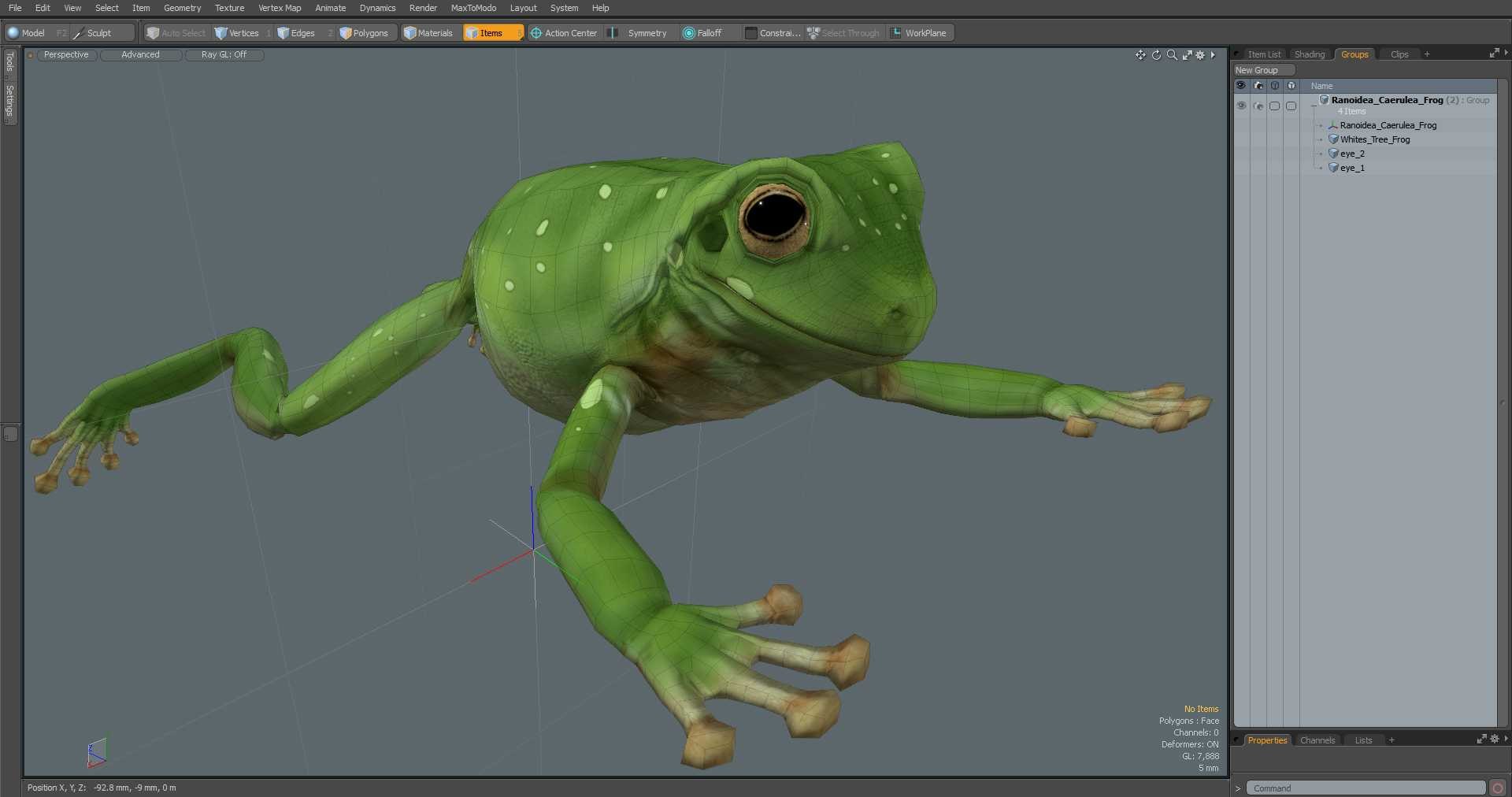Screen dimensions: 1512x797
Task: Collapse the Ranoidea_Caerulea_Frog group tree
Action: point(1314,105)
